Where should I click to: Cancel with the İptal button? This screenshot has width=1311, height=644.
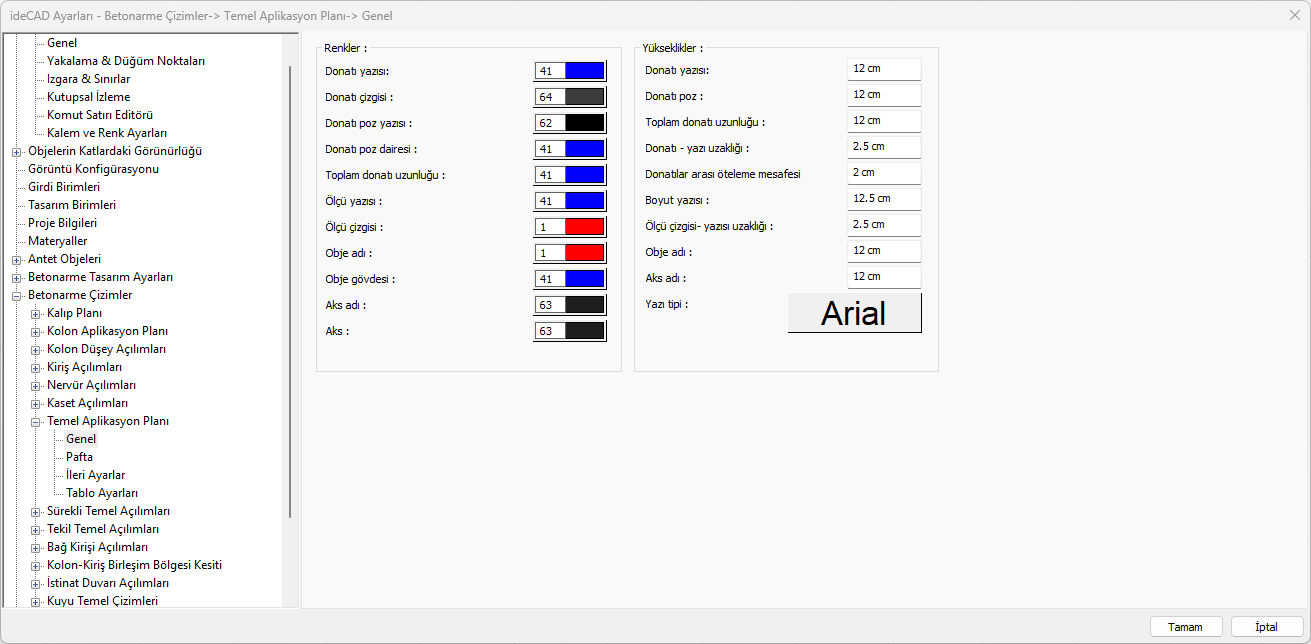coord(1267,627)
